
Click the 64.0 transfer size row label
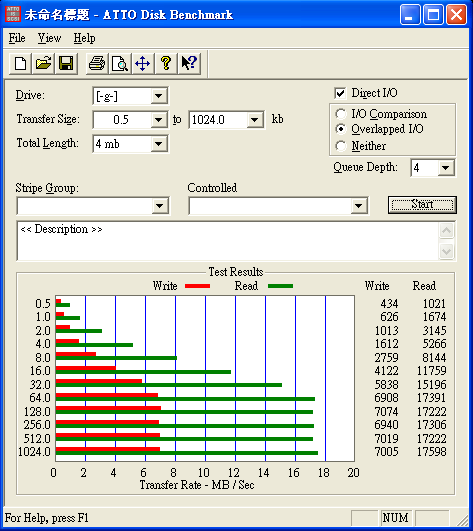point(40,398)
